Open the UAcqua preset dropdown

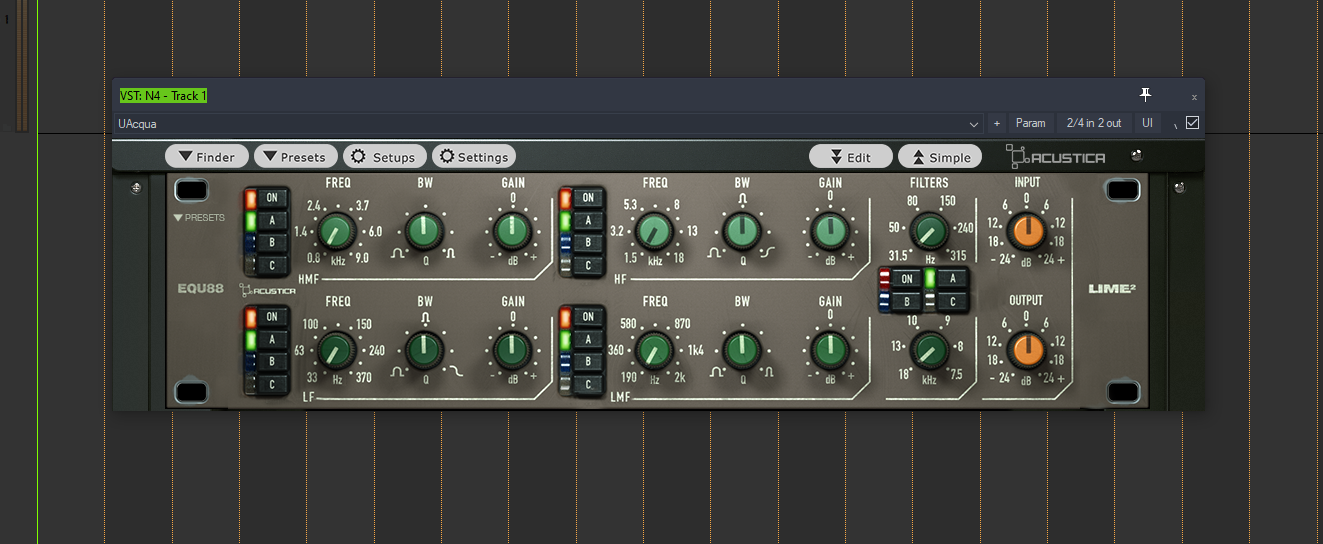(549, 124)
